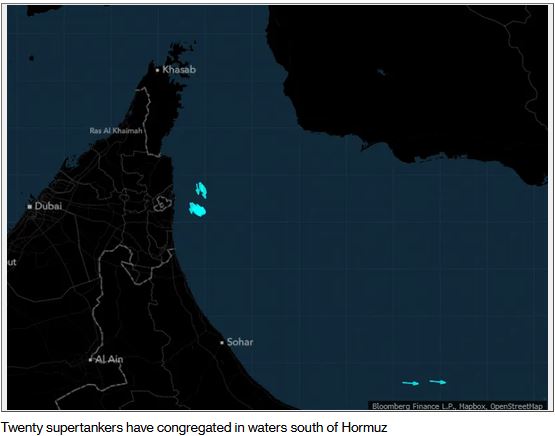The height and width of the screenshot is (436, 555).
Task: Select the Sohar map label
Action: coord(240,342)
